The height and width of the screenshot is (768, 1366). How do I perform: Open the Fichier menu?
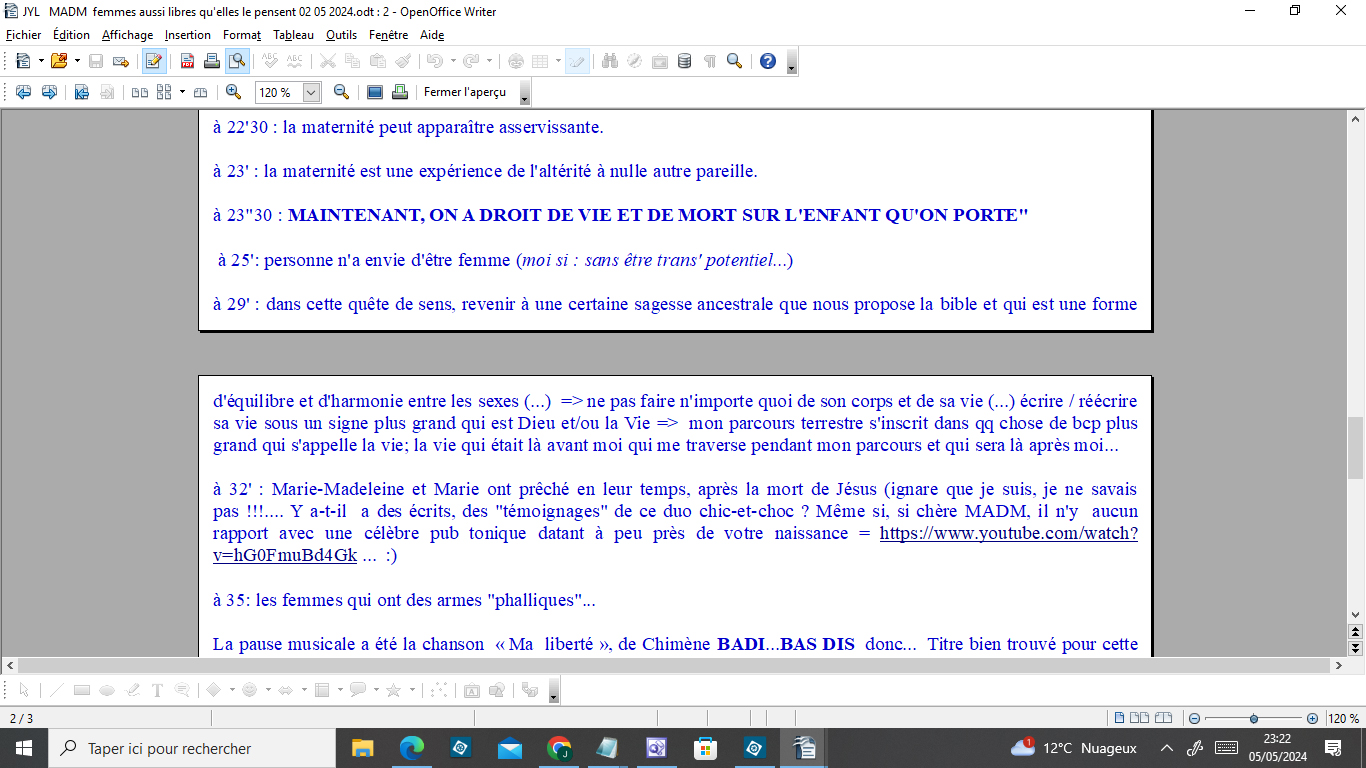pos(24,35)
